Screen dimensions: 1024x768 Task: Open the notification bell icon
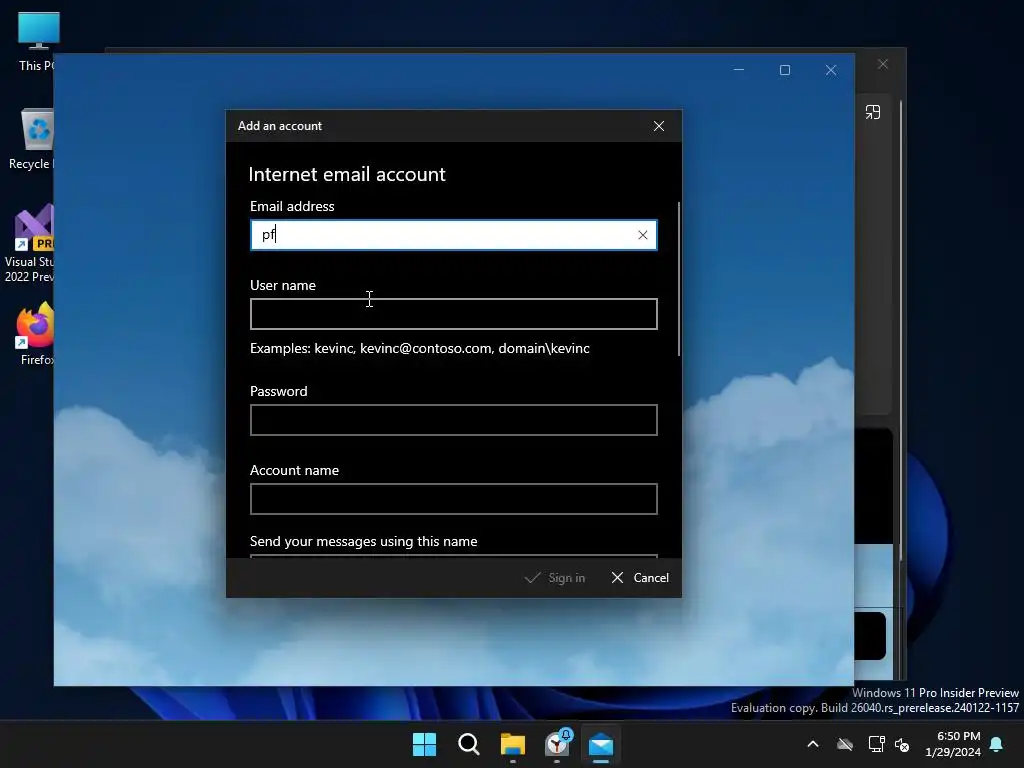(x=996, y=744)
